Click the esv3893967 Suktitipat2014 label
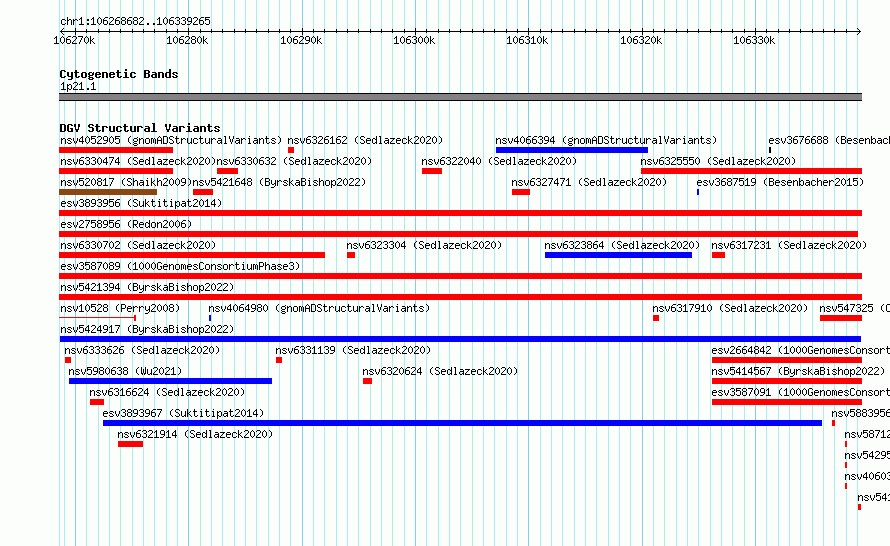This screenshot has height=546, width=890. (183, 413)
